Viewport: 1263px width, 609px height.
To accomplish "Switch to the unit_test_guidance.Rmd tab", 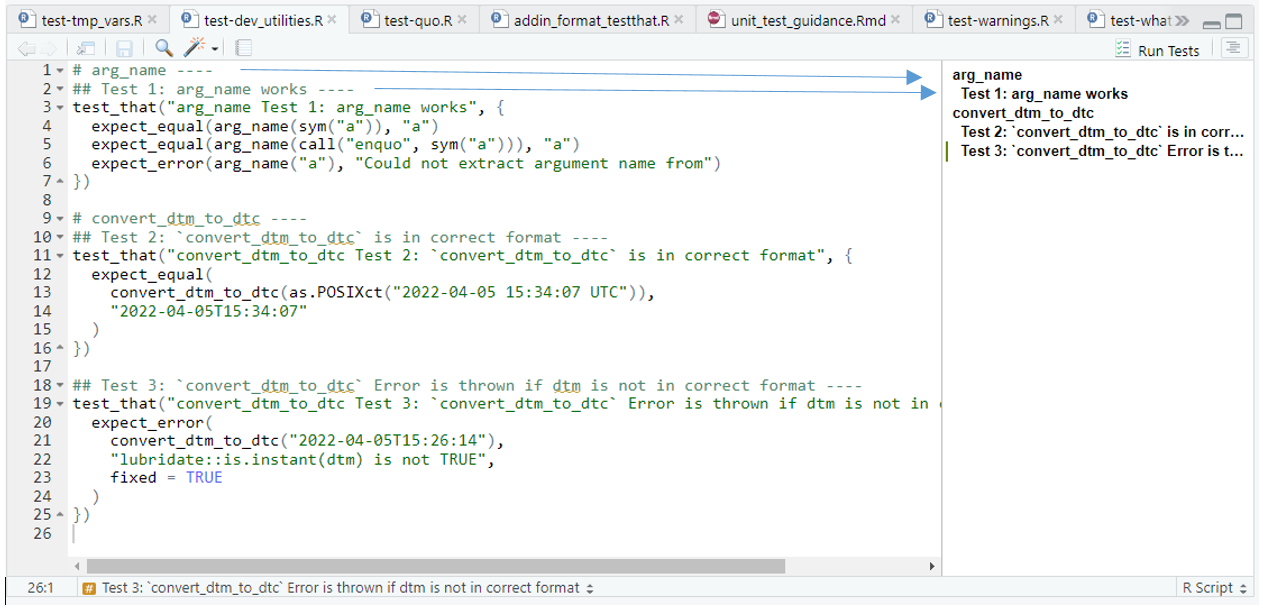I will [x=807, y=20].
